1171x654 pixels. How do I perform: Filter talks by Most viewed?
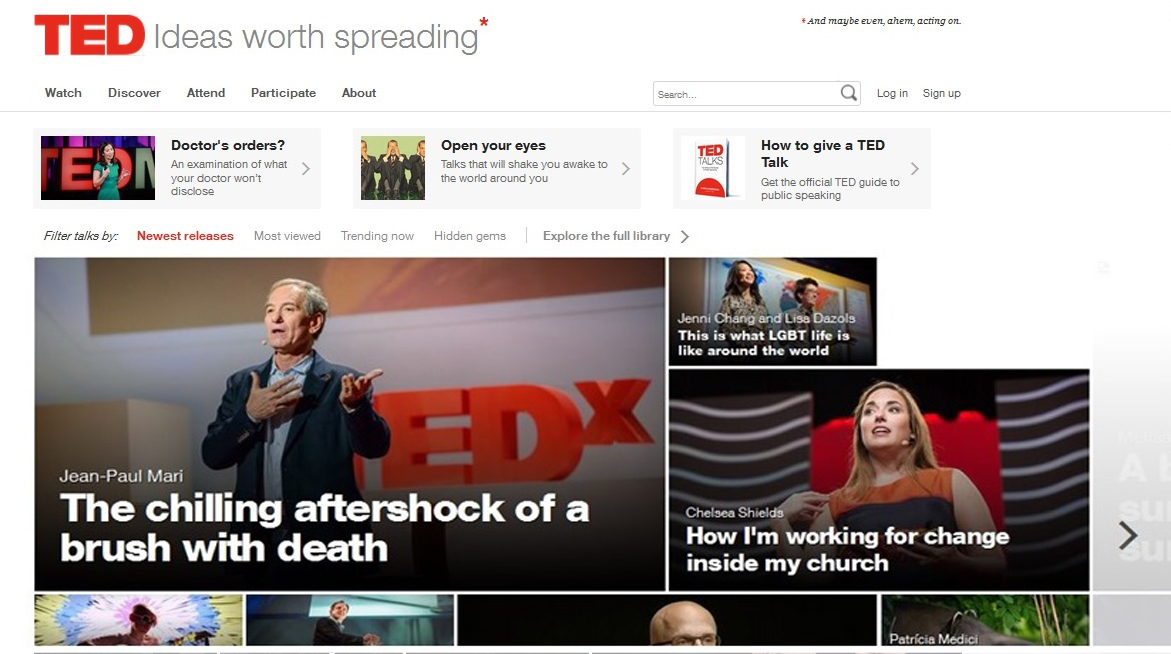click(288, 236)
